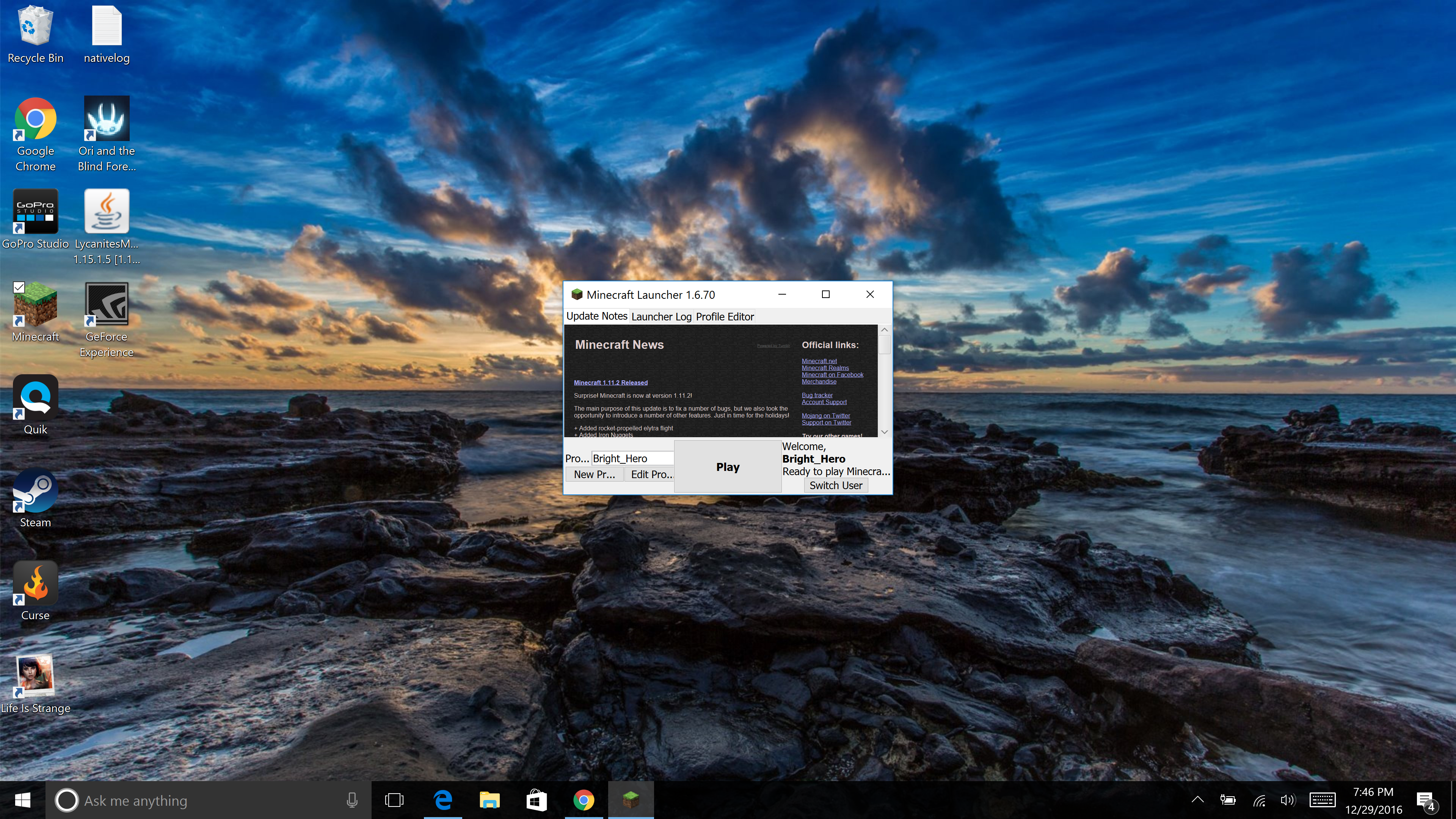Click the Switch User button
The width and height of the screenshot is (1456, 819).
pyautogui.click(x=835, y=485)
